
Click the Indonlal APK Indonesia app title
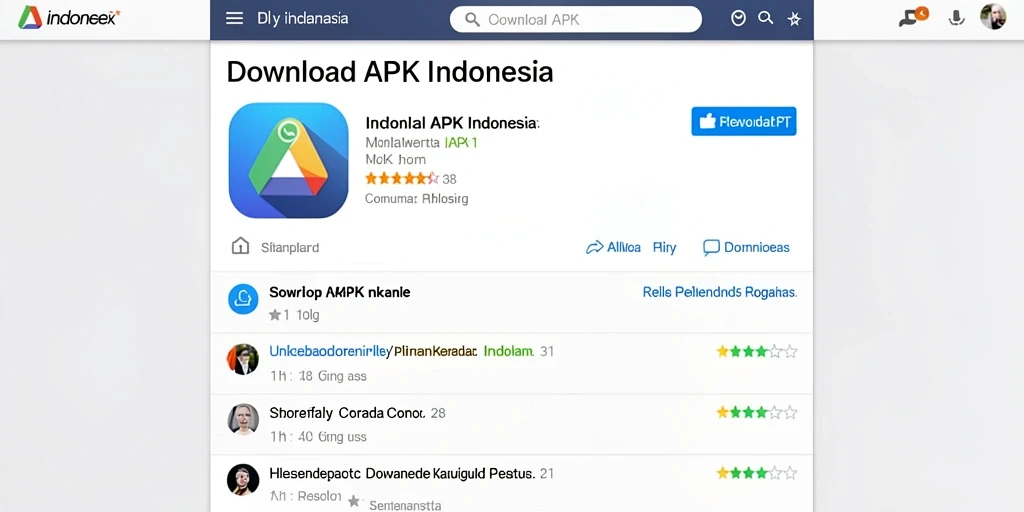point(452,123)
